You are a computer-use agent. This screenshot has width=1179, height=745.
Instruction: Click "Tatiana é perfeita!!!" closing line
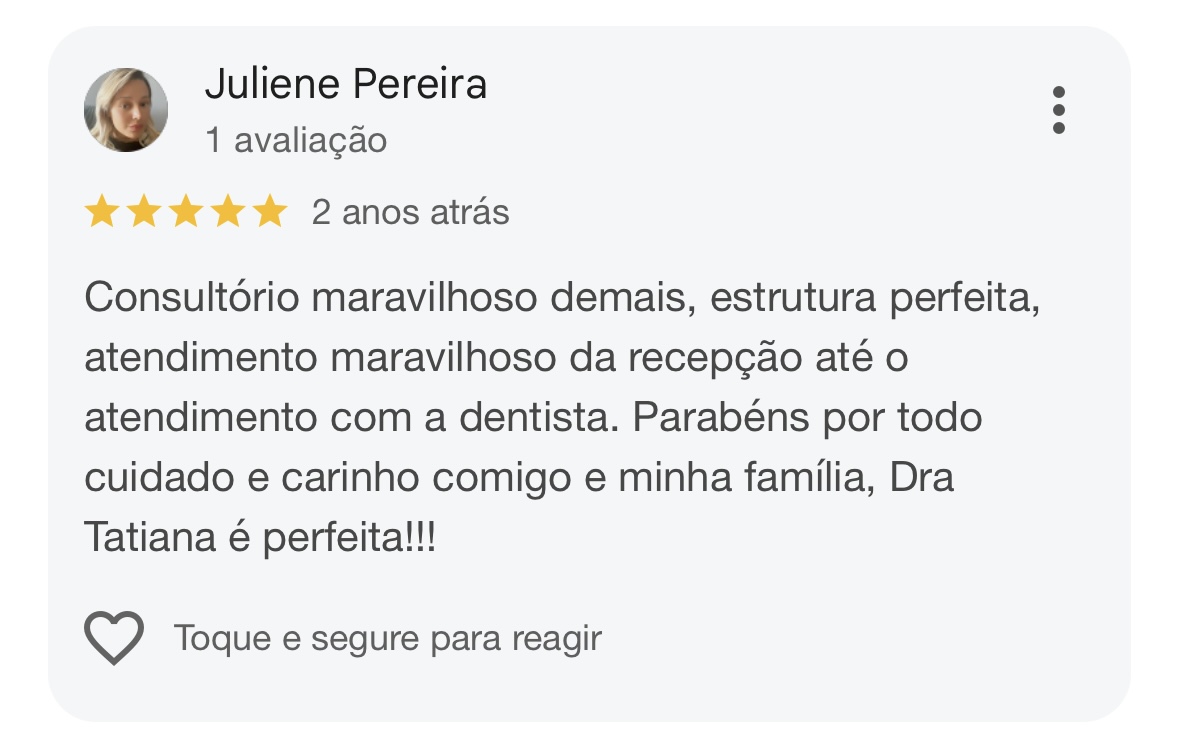(260, 539)
